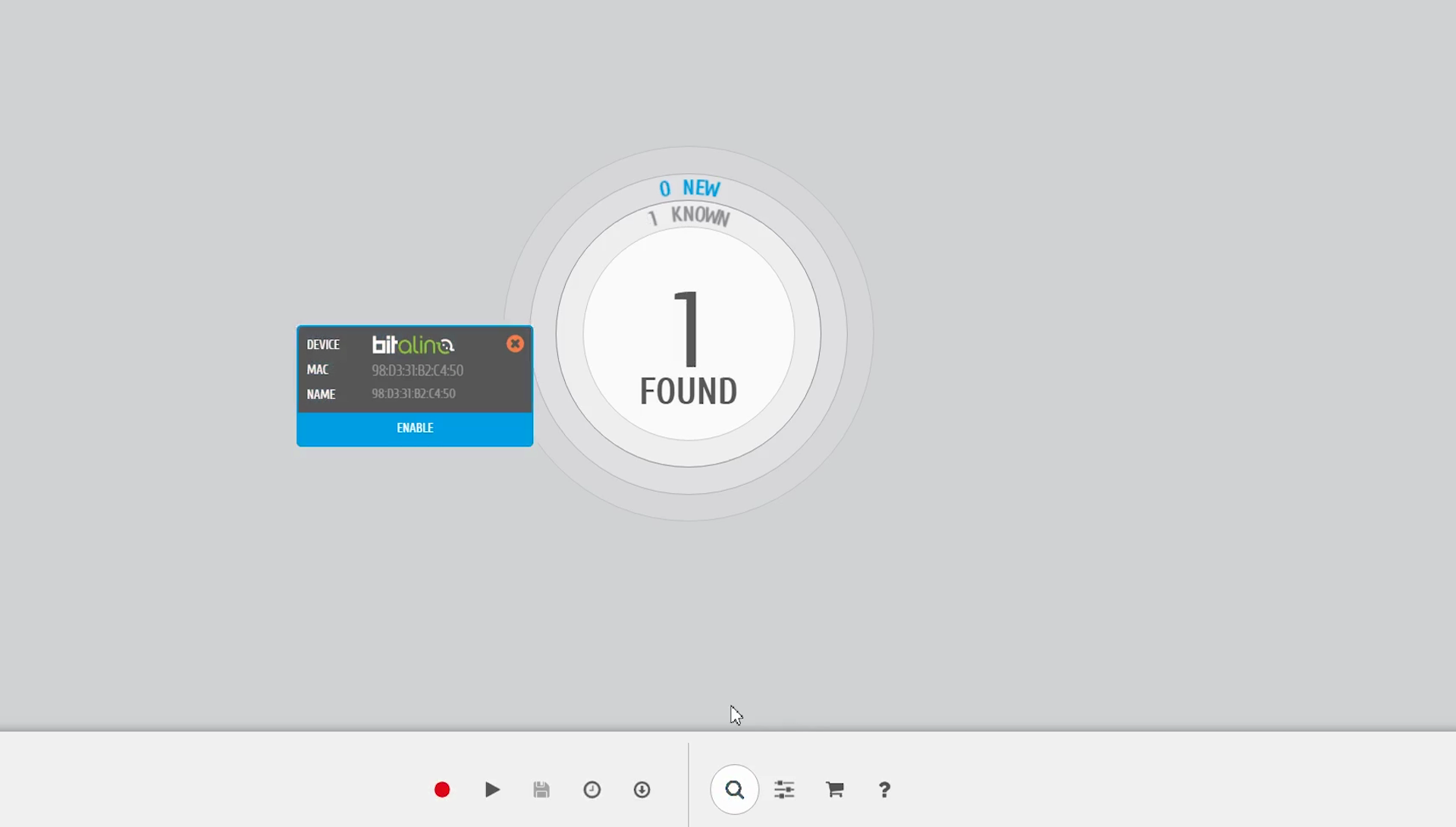
Task: Remove the BITalino device with the orange X
Action: click(515, 344)
